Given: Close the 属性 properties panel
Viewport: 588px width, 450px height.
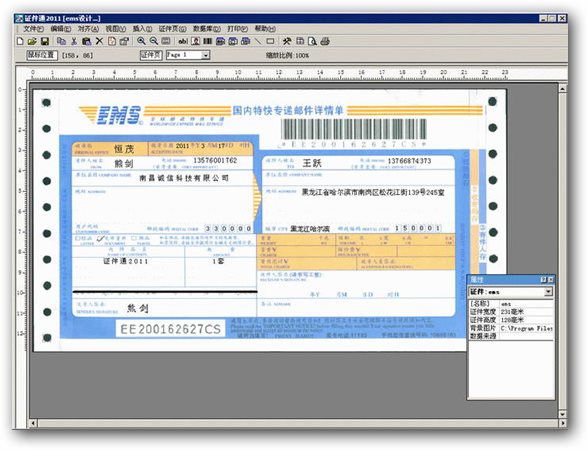Looking at the screenshot, I should point(551,280).
